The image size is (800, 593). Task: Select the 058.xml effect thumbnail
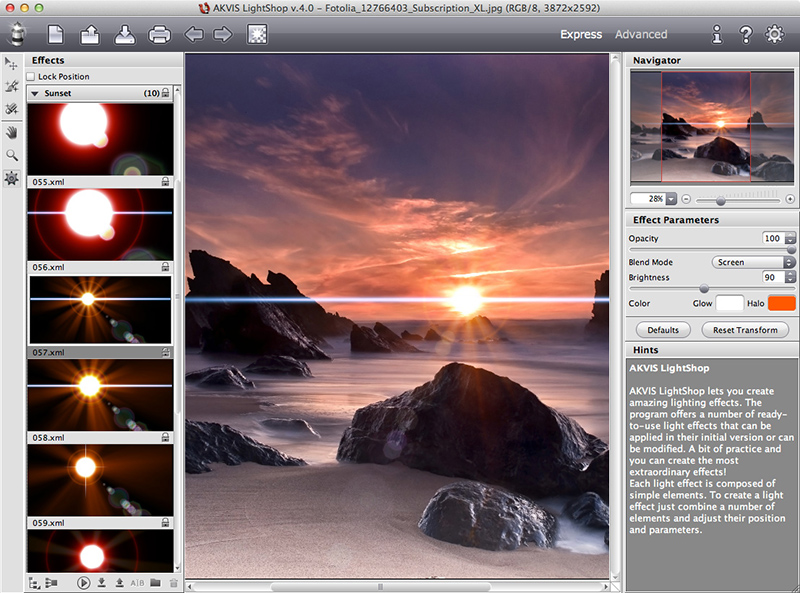(x=100, y=395)
